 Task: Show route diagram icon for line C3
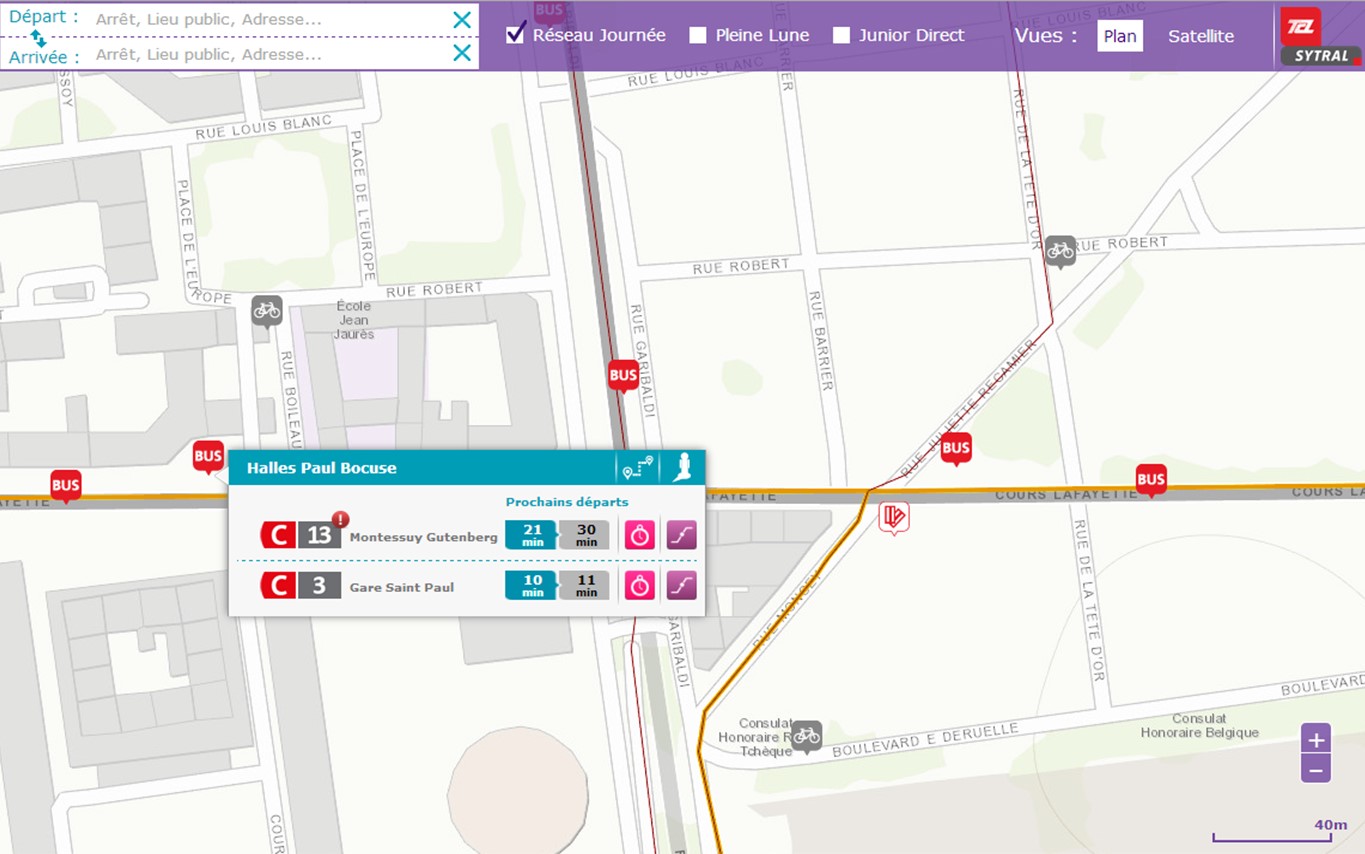[681, 586]
